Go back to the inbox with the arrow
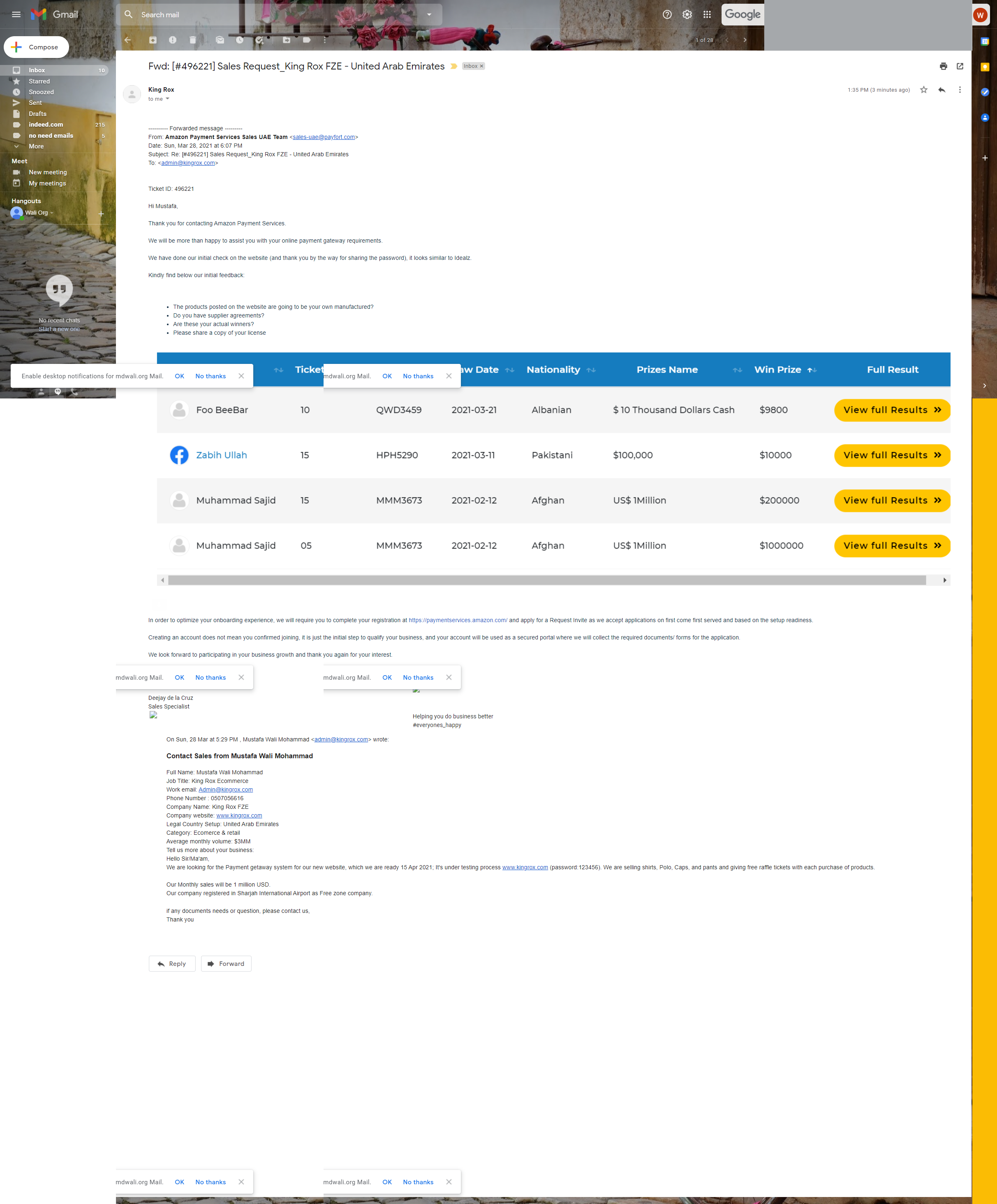The width and height of the screenshot is (997, 1204). [128, 40]
